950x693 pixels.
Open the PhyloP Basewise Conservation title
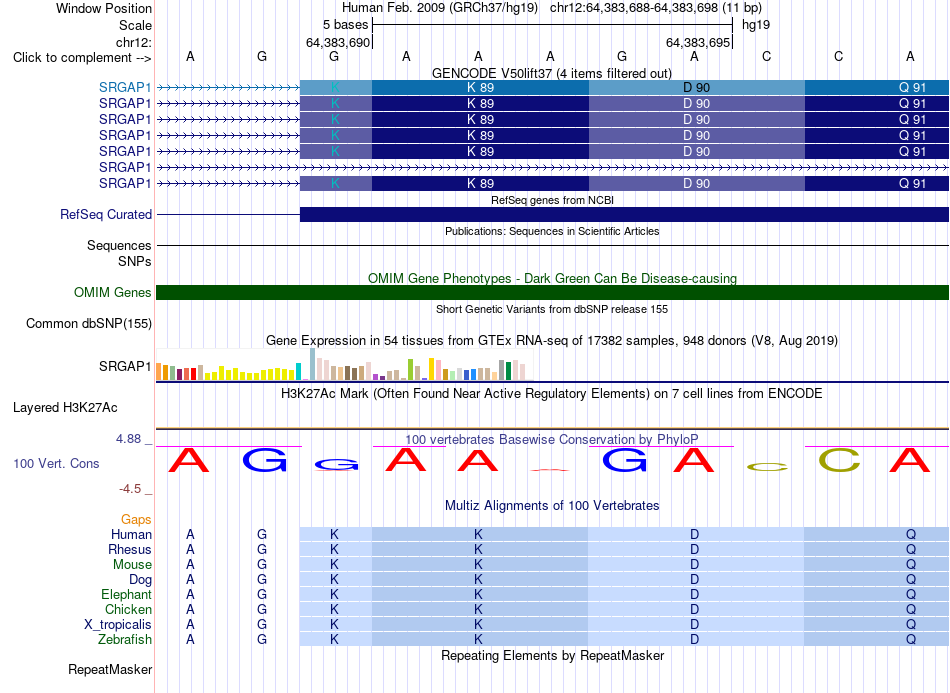(x=552, y=440)
